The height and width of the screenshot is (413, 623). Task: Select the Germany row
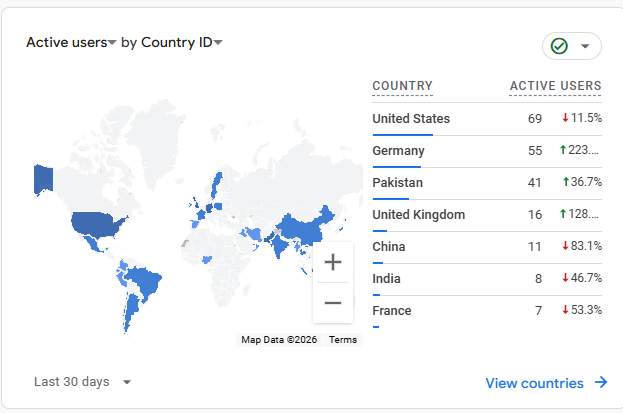click(x=487, y=151)
